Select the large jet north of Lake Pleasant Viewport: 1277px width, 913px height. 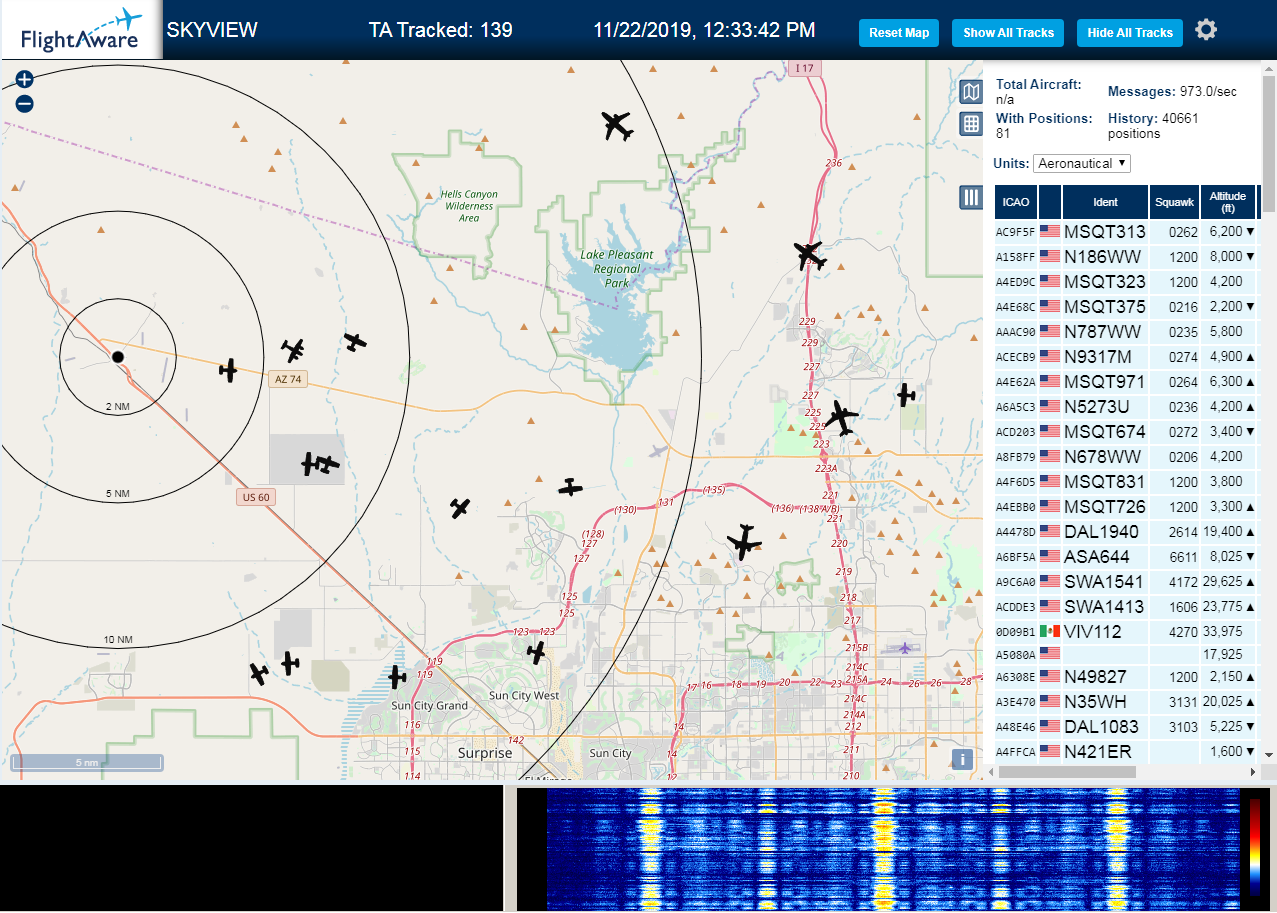tap(617, 127)
